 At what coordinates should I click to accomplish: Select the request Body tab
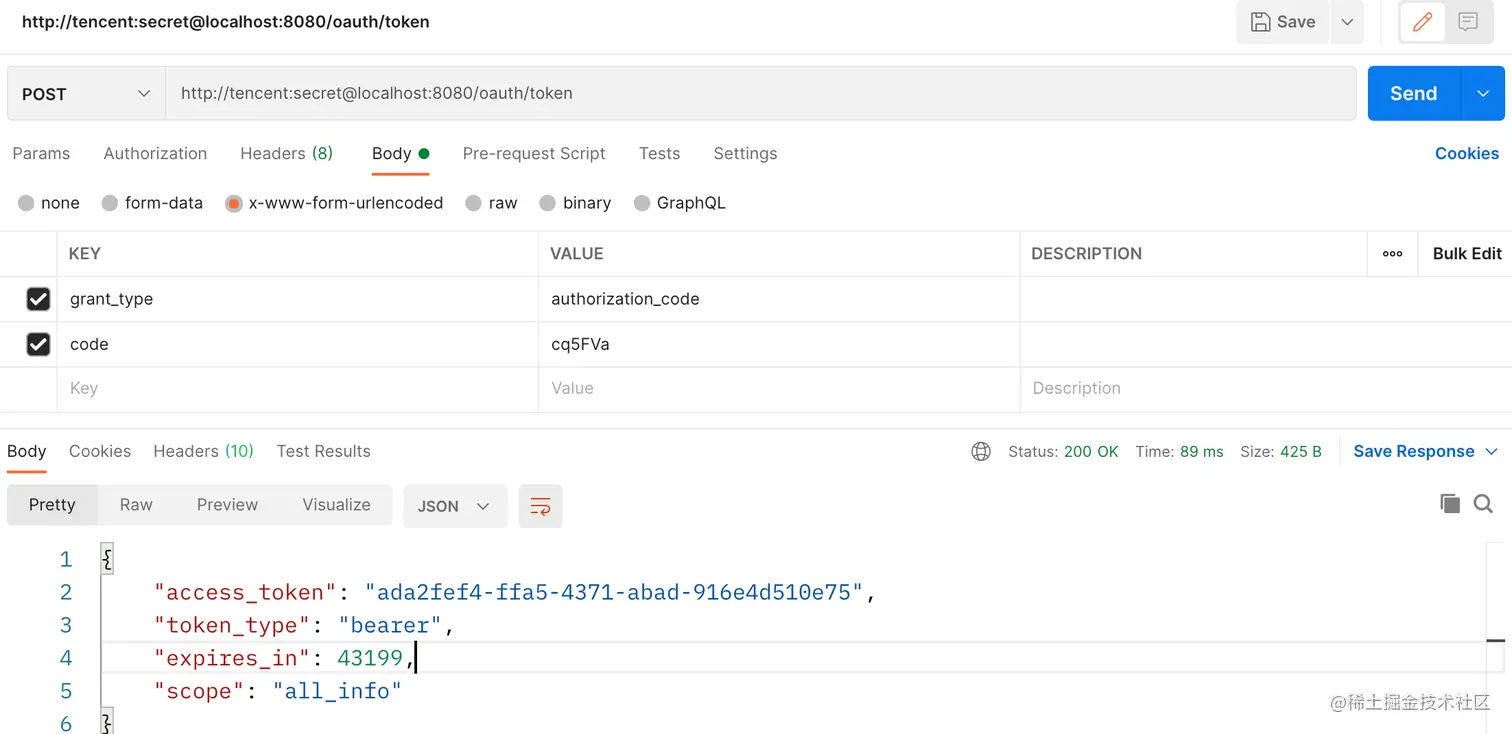point(400,153)
